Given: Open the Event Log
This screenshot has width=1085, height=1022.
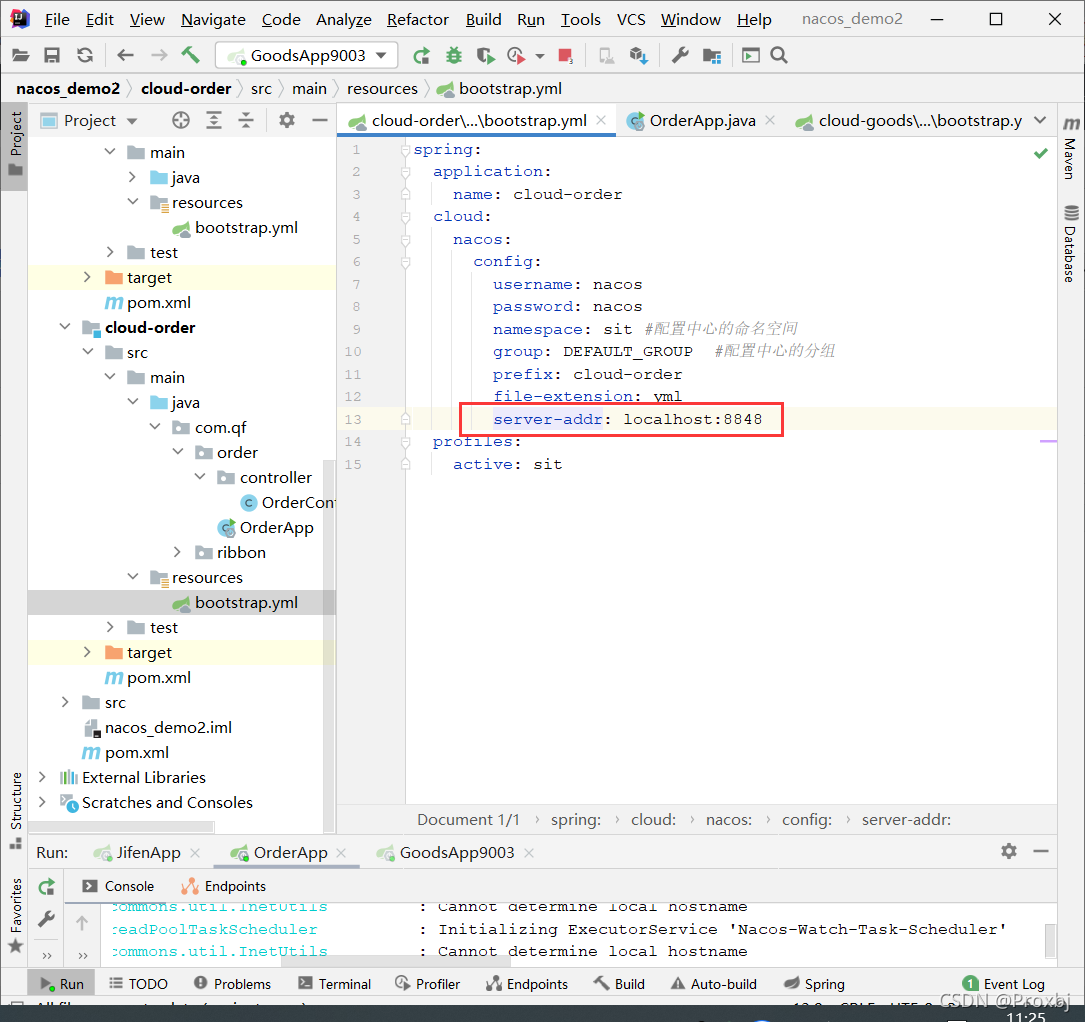Looking at the screenshot, I should pos(1004,984).
